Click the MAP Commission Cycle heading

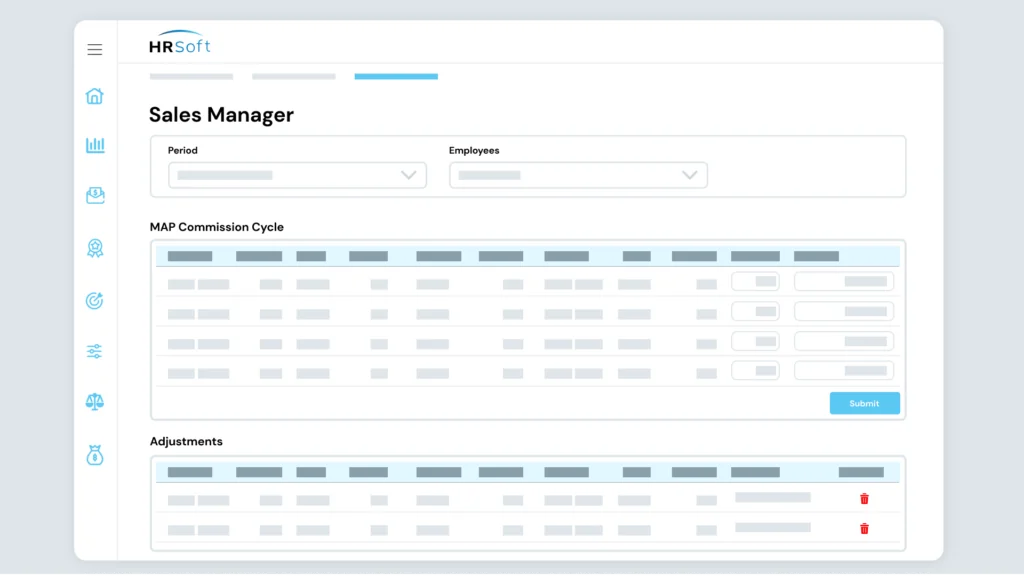(217, 227)
